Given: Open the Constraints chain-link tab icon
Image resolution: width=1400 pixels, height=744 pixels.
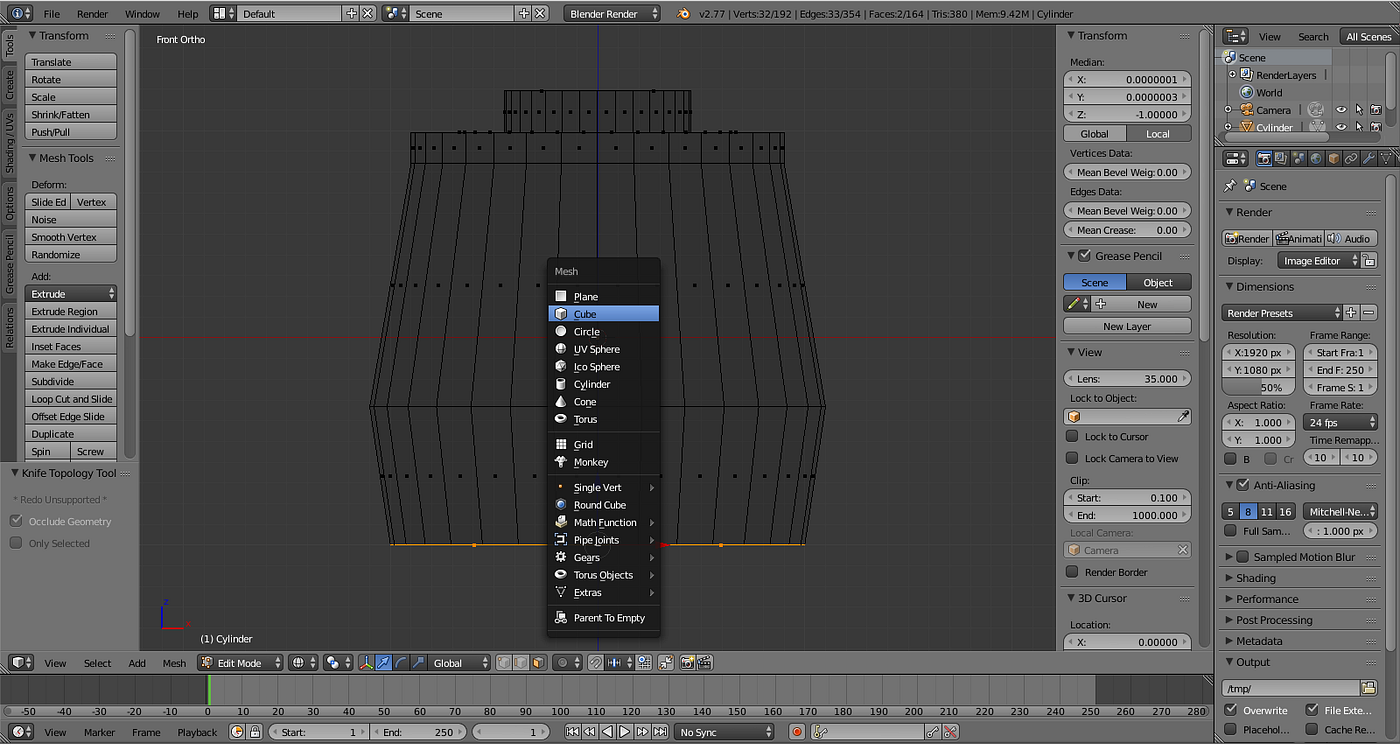Looking at the screenshot, I should [x=1351, y=158].
